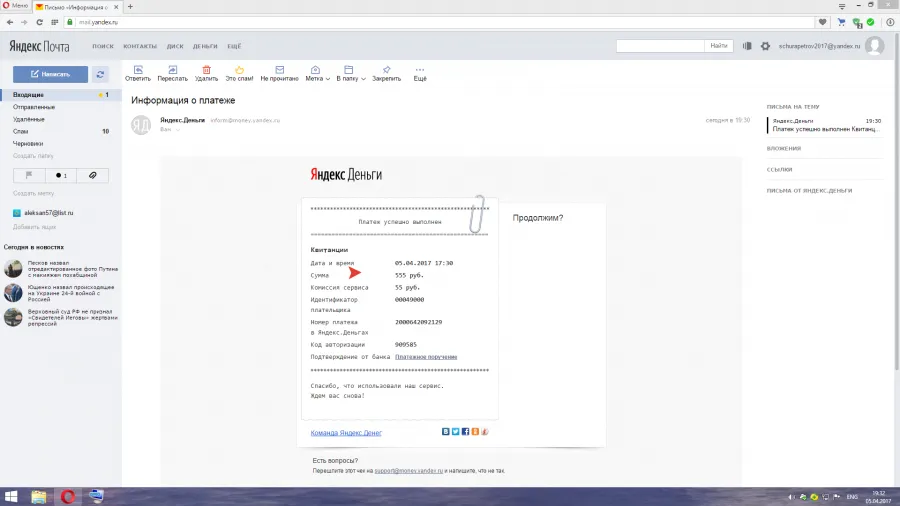Click Создать метку link

(33, 193)
